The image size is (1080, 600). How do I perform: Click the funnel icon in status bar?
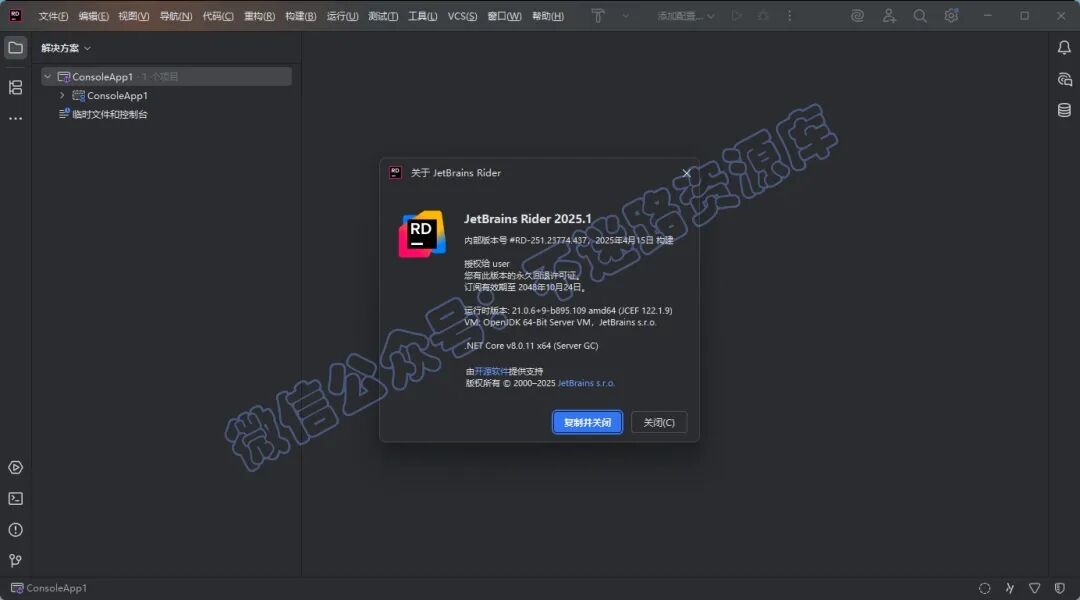(1035, 588)
